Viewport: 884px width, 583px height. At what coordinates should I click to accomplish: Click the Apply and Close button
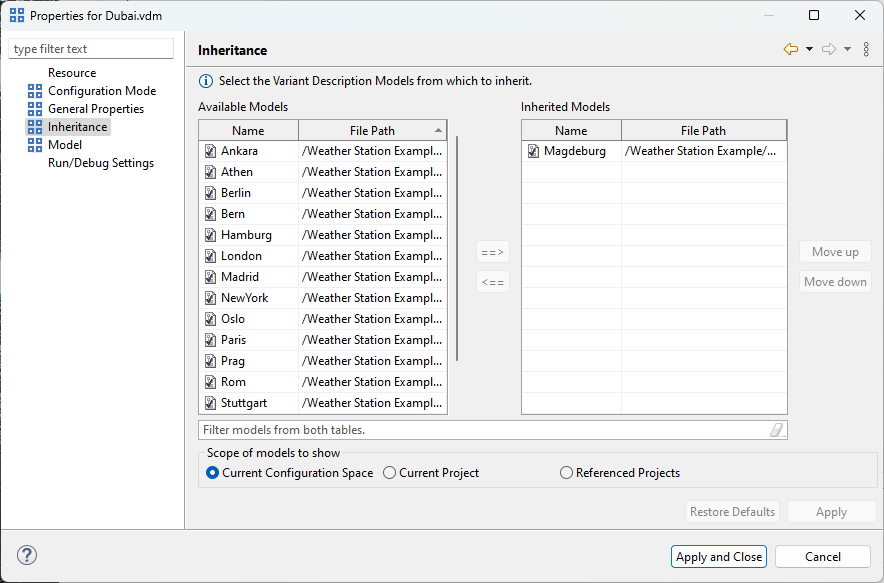point(718,556)
